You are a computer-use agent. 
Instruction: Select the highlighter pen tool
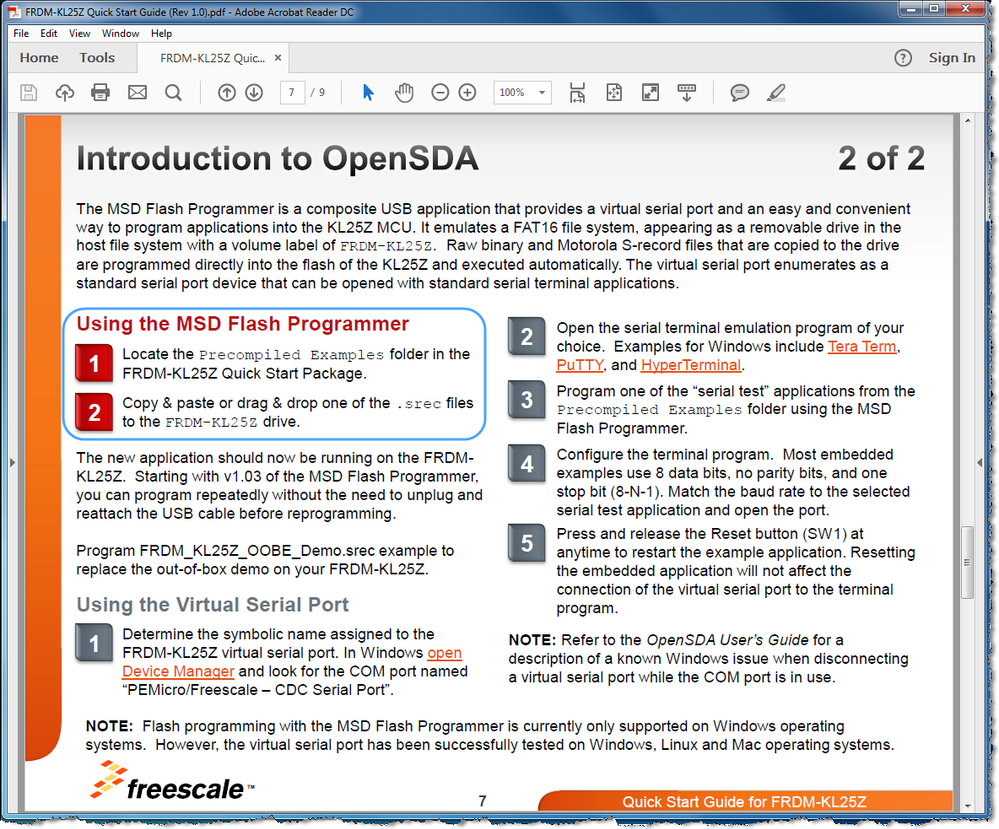coord(775,93)
